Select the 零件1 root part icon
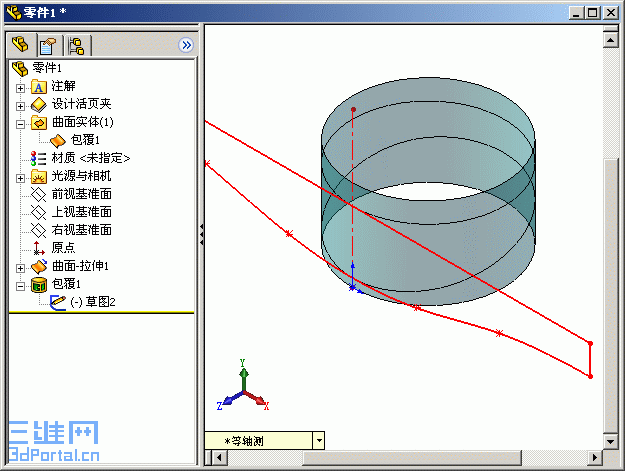 tap(20, 68)
